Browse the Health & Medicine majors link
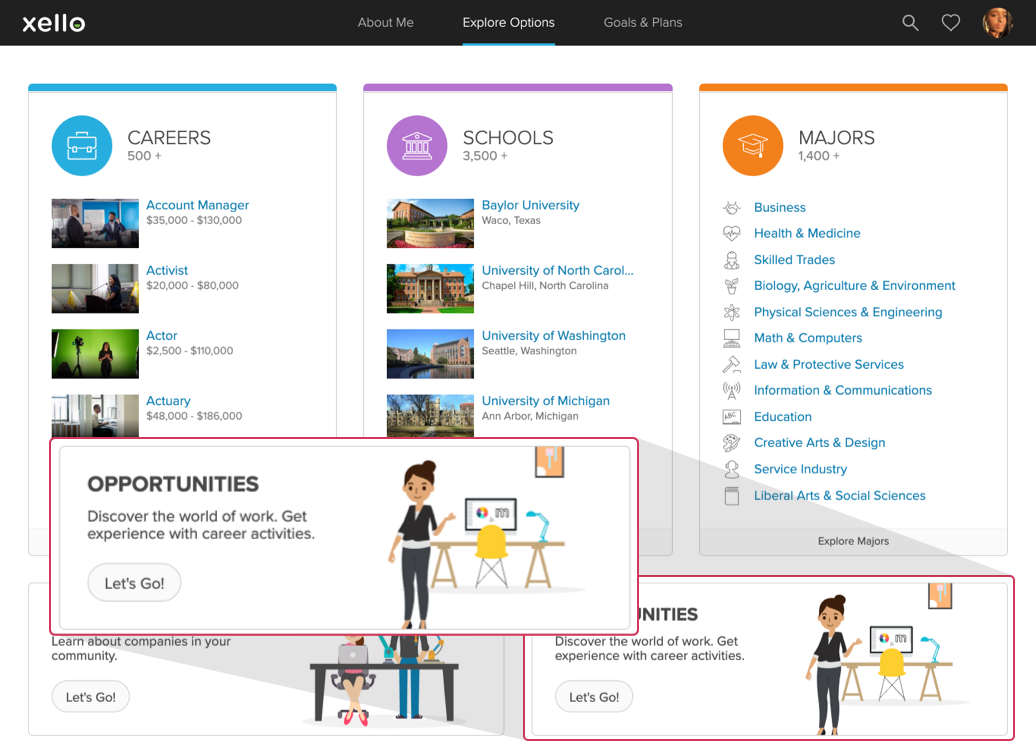This screenshot has width=1036, height=742. tap(807, 233)
